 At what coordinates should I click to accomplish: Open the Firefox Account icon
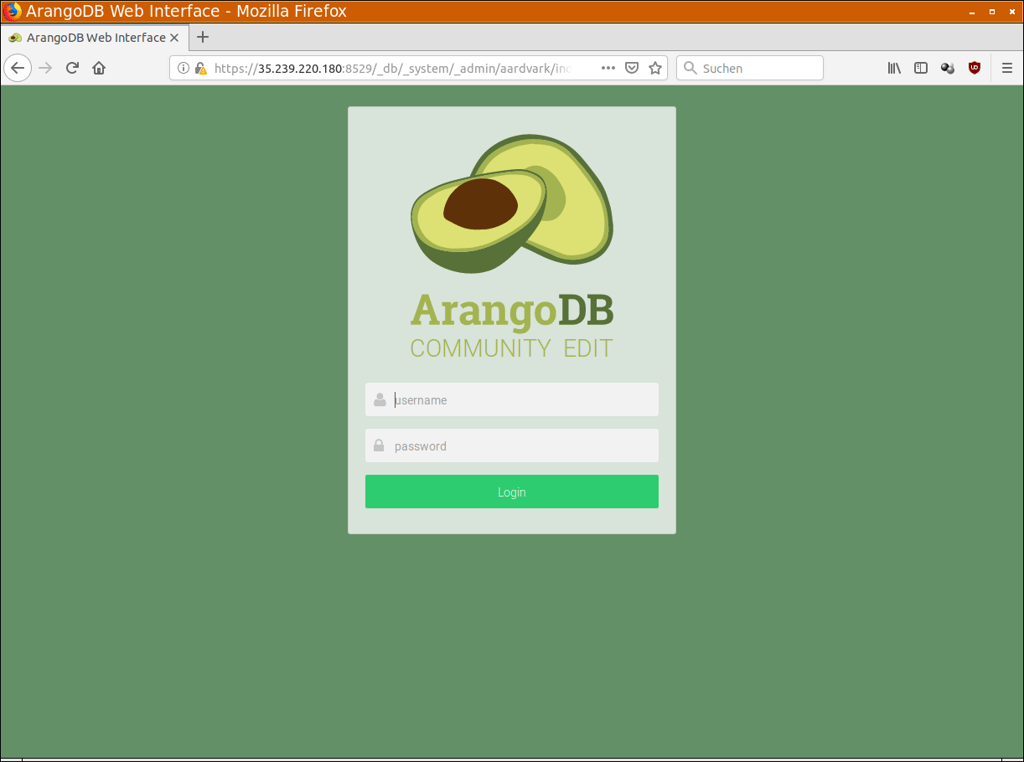[947, 67]
